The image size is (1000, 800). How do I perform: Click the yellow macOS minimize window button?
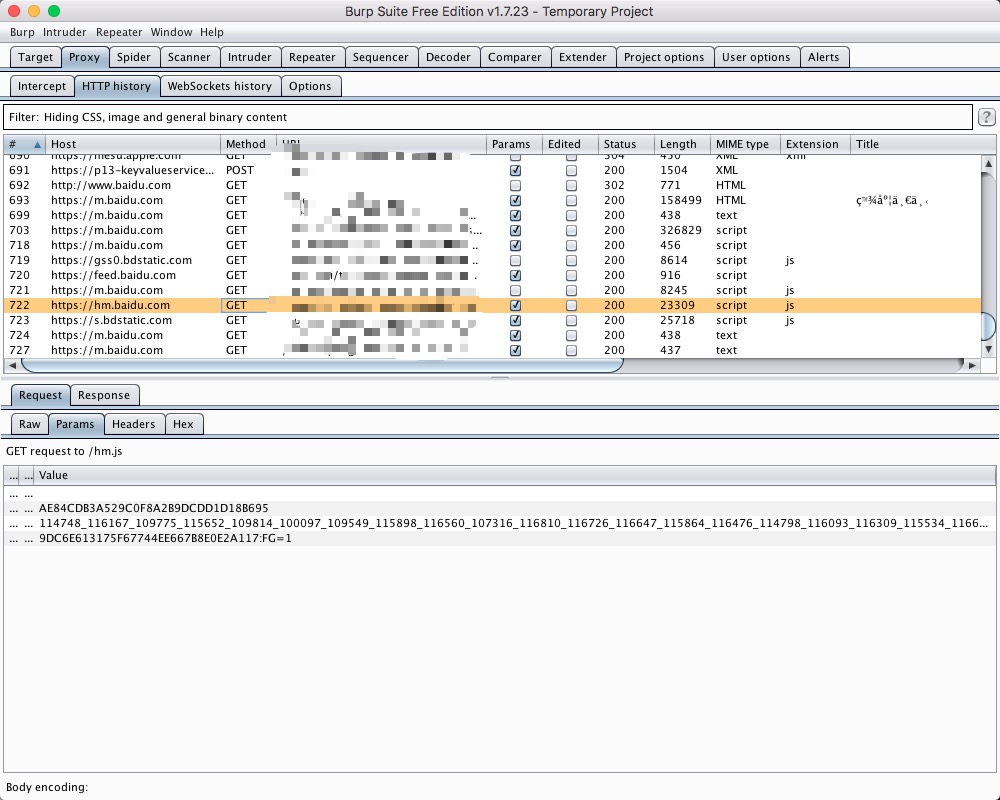tap(34, 11)
